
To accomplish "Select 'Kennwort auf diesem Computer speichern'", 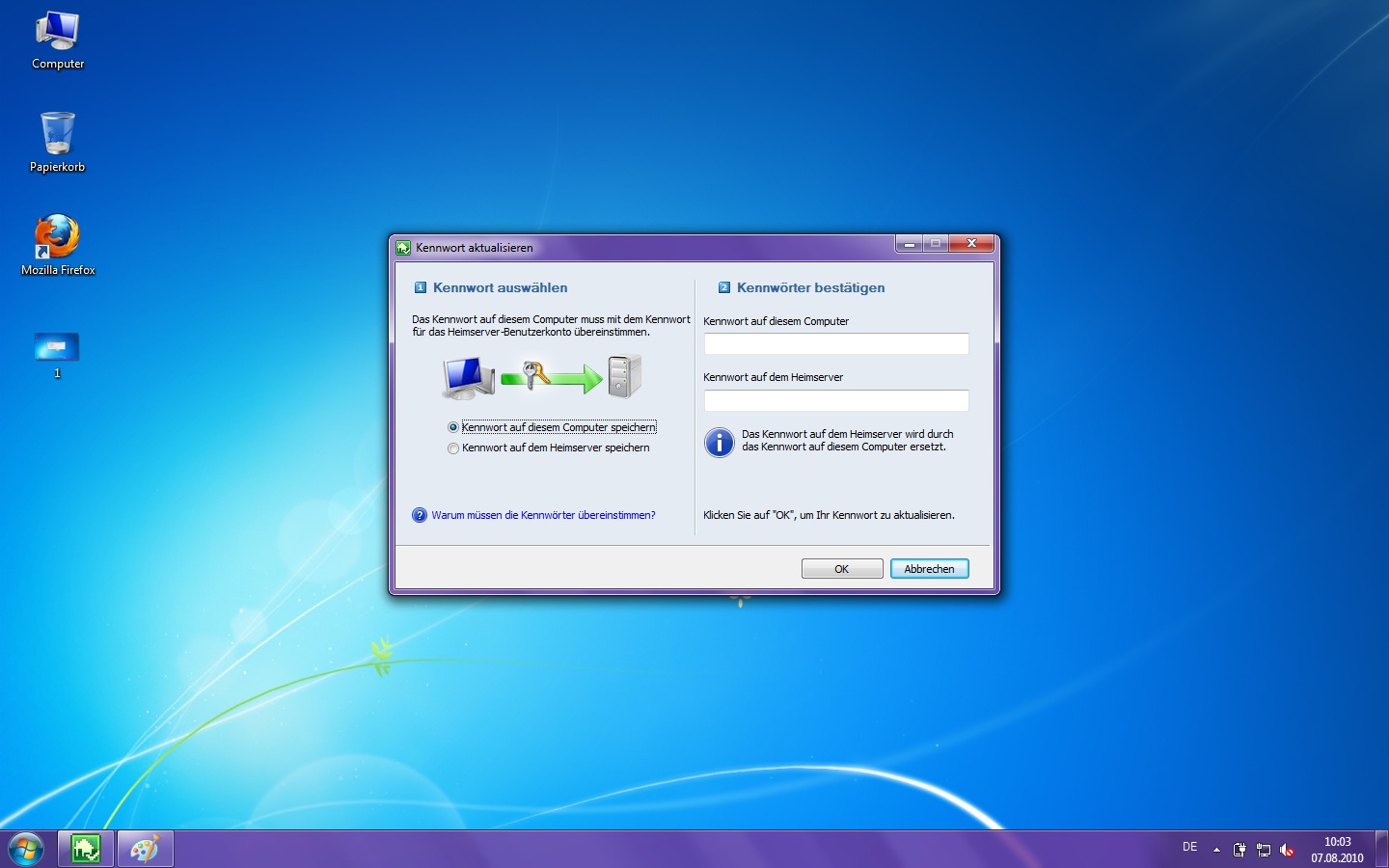I will tap(453, 427).
